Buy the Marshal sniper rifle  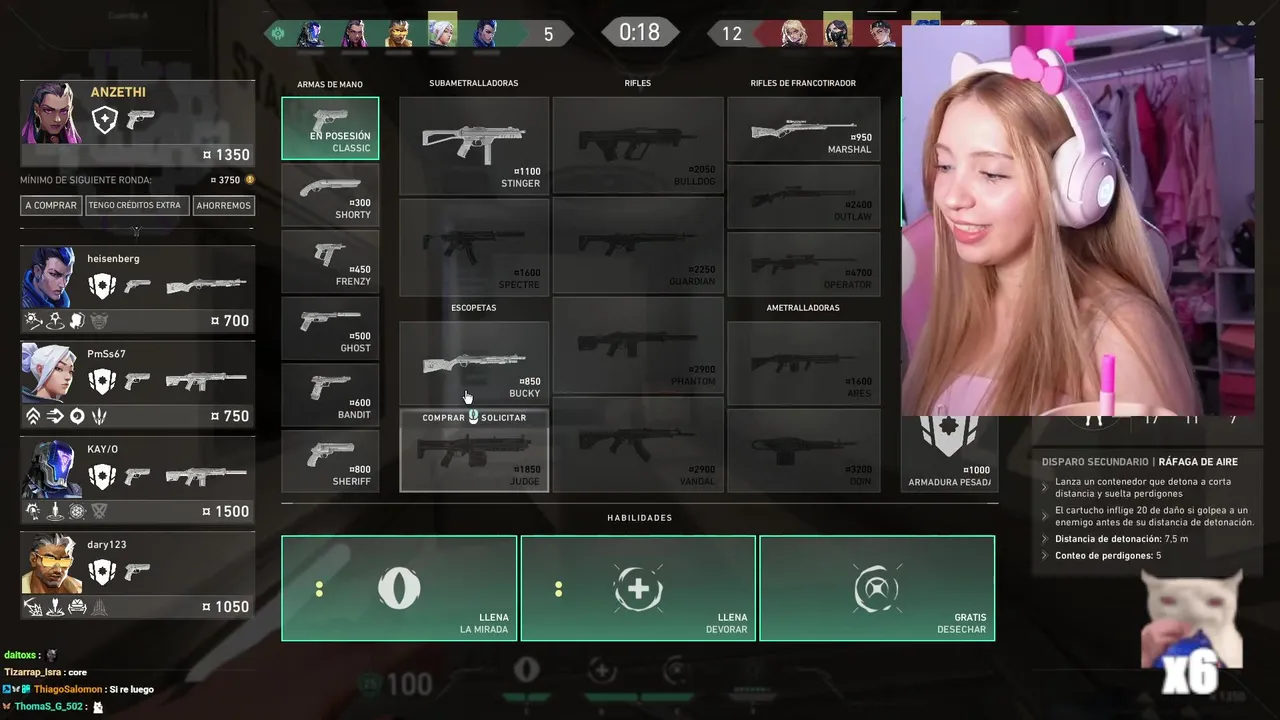(803, 128)
